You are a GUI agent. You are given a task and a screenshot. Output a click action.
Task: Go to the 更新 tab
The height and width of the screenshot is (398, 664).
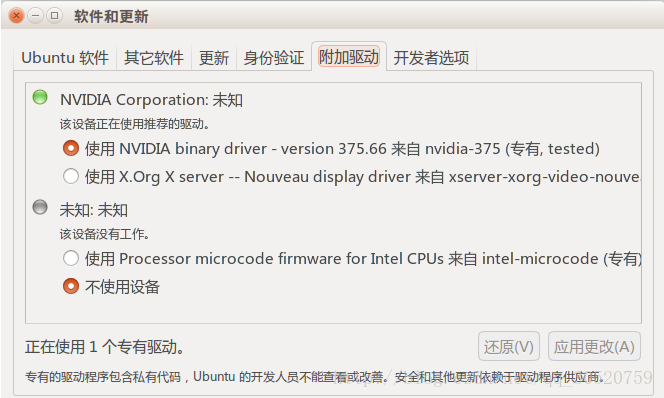click(214, 58)
